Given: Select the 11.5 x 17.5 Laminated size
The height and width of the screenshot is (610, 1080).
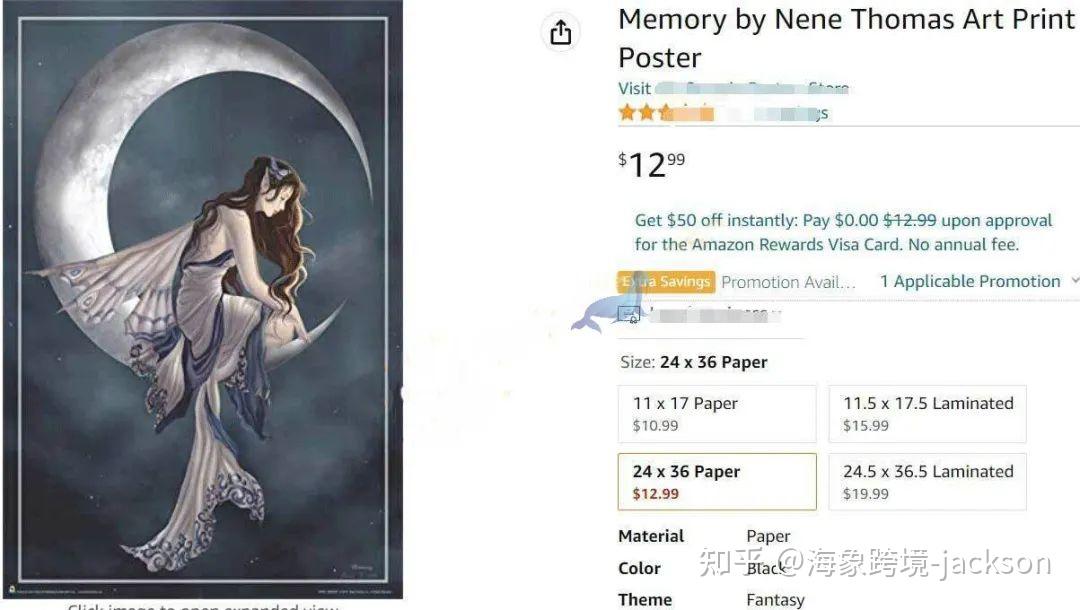Looking at the screenshot, I should [927, 414].
